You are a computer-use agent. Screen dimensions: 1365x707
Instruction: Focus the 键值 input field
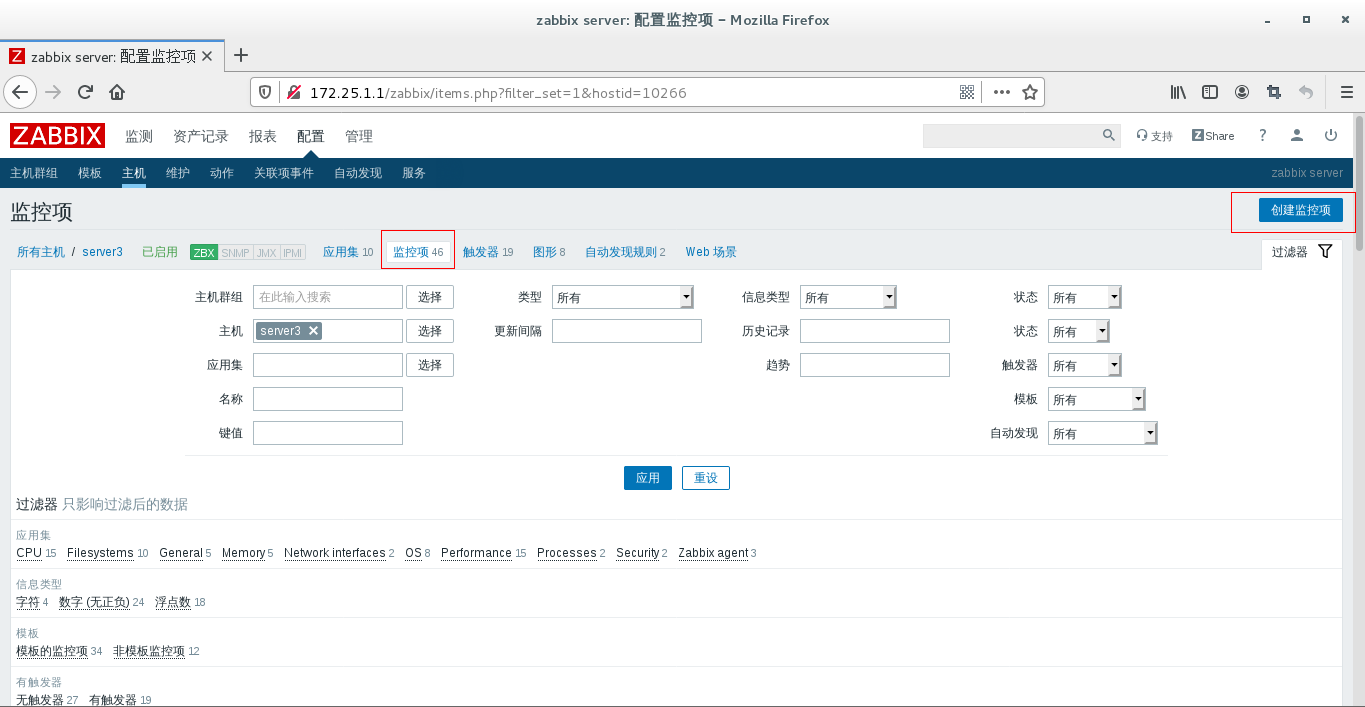(328, 433)
